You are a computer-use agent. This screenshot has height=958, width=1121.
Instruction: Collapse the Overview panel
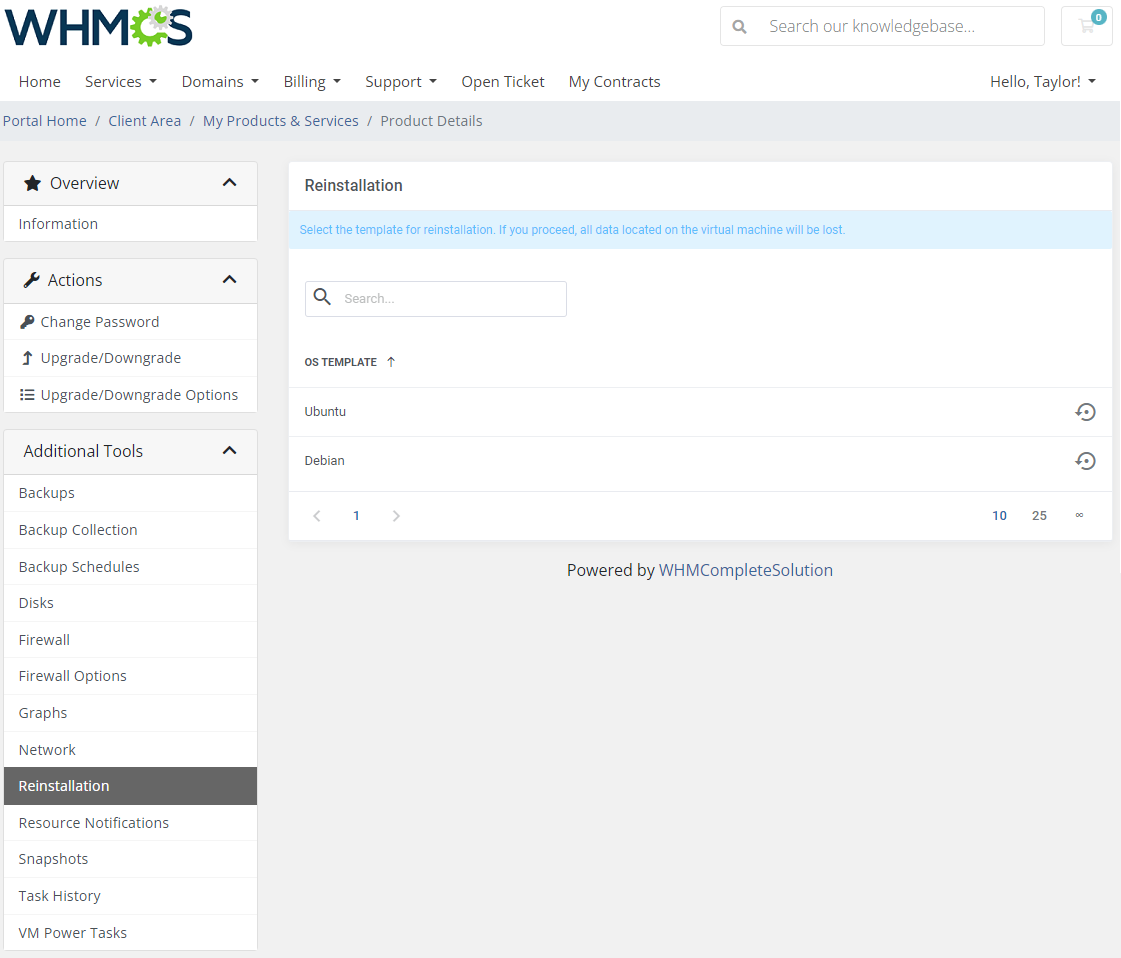click(229, 183)
